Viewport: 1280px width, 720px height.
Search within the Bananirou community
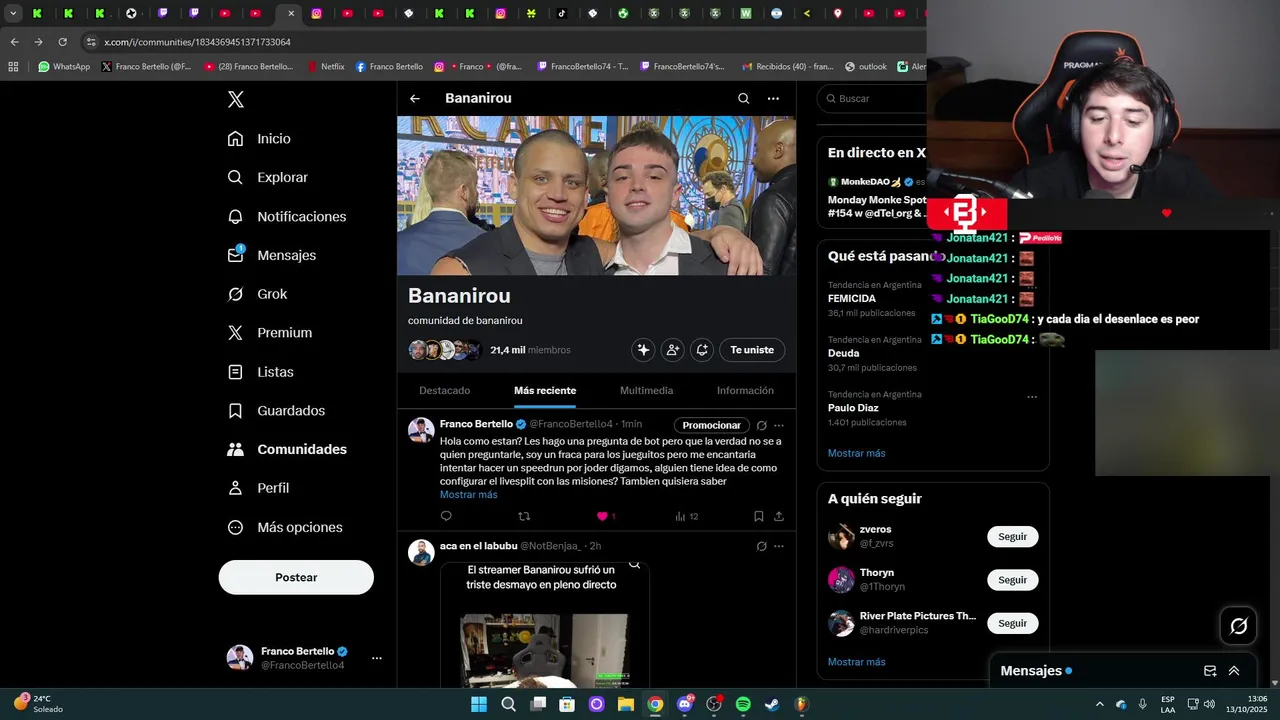pos(743,98)
